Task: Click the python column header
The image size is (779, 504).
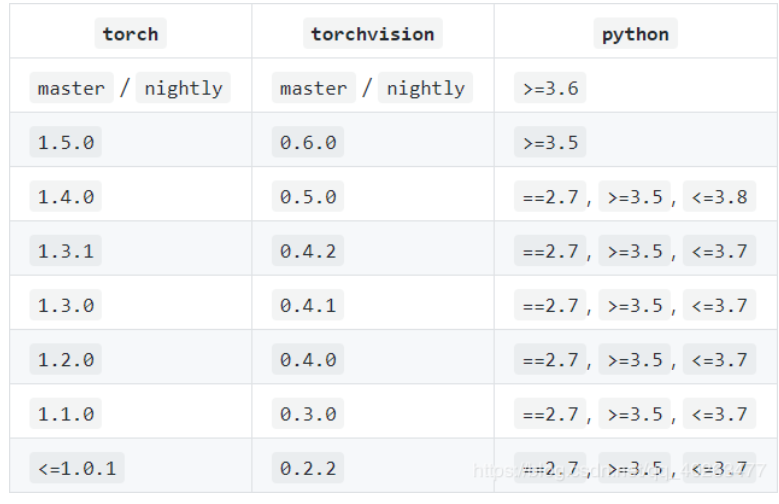Action: 635,34
